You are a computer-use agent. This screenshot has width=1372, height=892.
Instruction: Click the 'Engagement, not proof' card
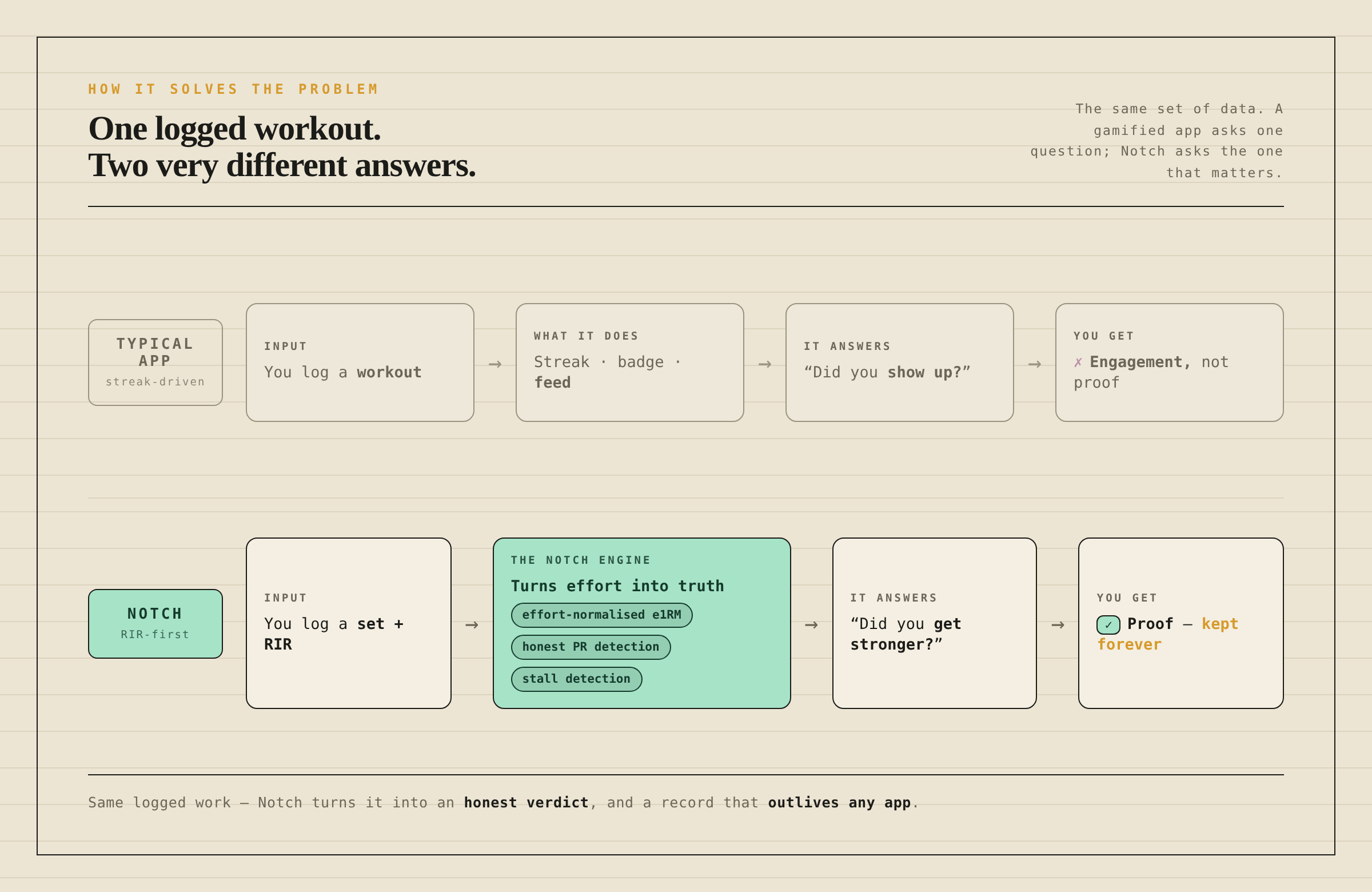point(1169,362)
